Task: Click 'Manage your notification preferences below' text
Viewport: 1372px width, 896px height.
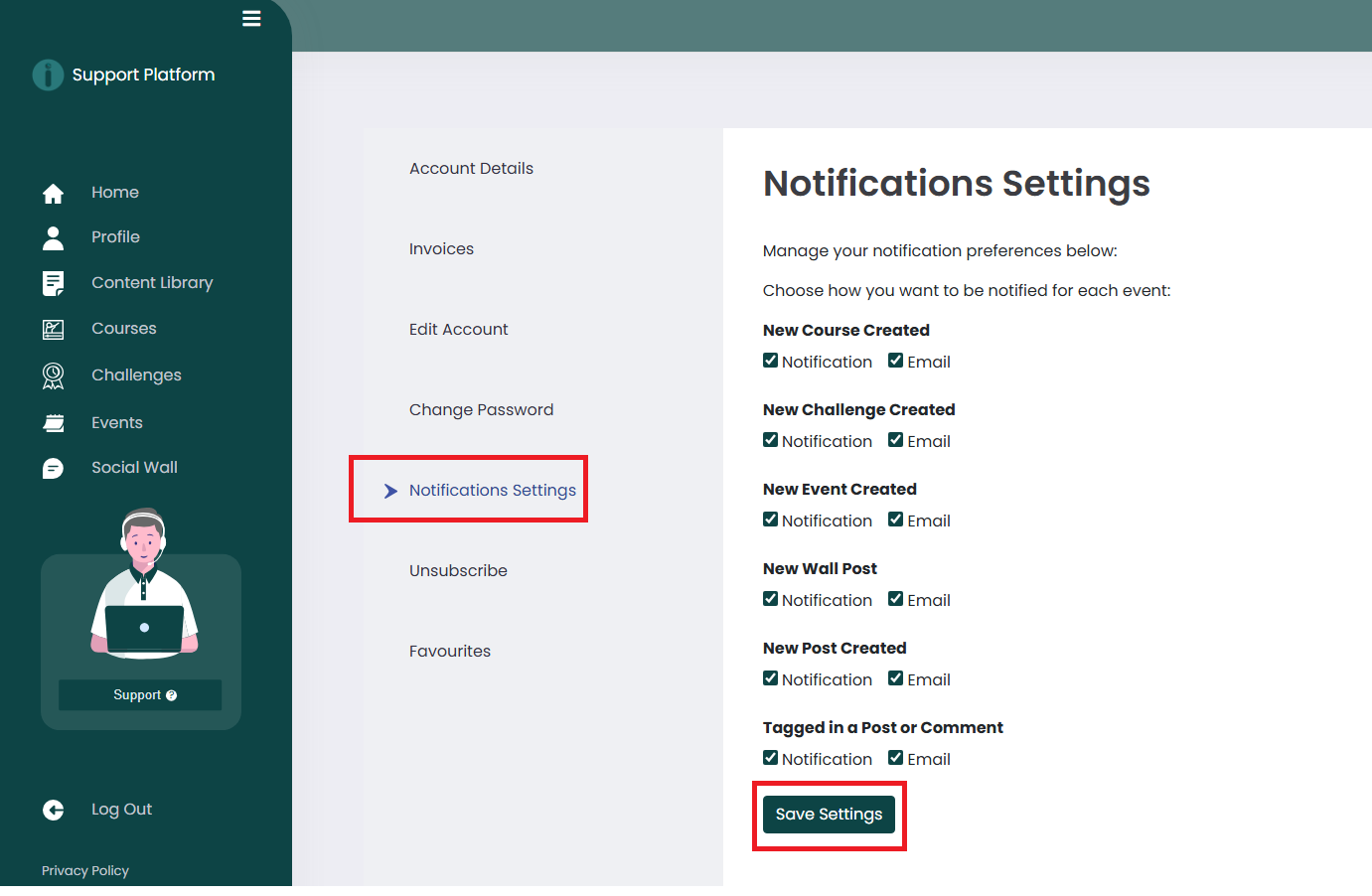Action: (x=940, y=251)
